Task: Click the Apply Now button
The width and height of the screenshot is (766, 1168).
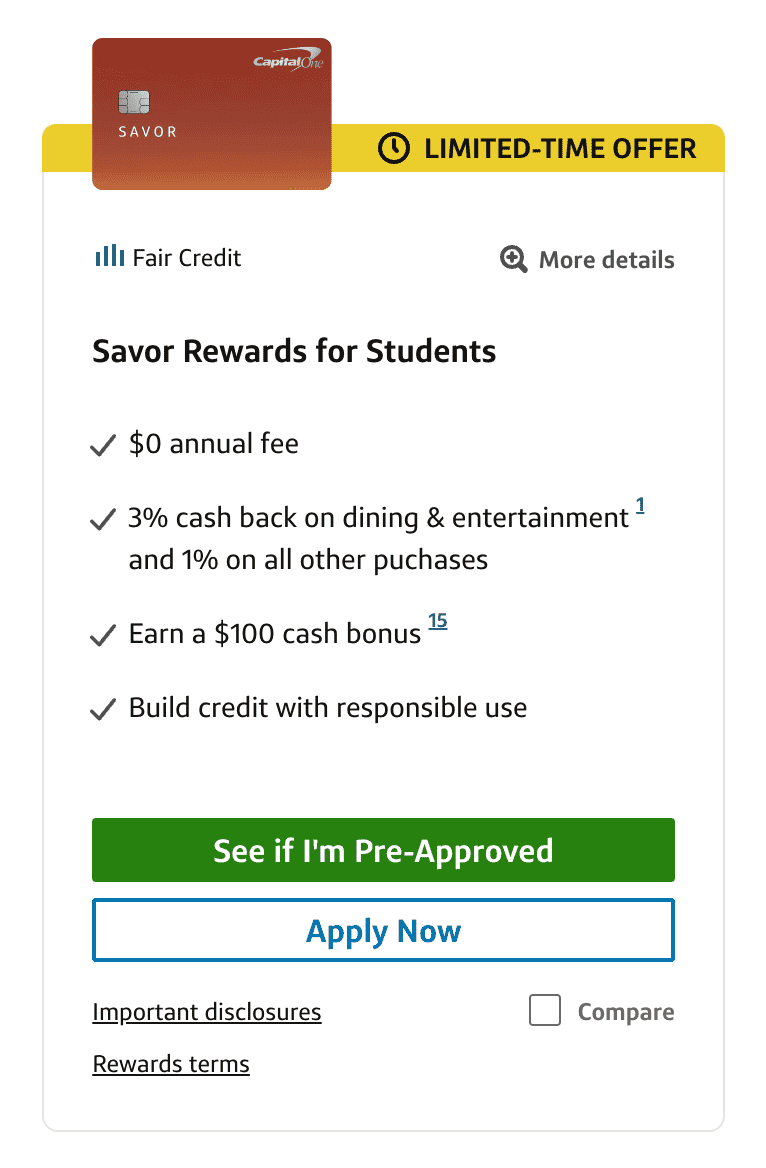Action: (383, 930)
